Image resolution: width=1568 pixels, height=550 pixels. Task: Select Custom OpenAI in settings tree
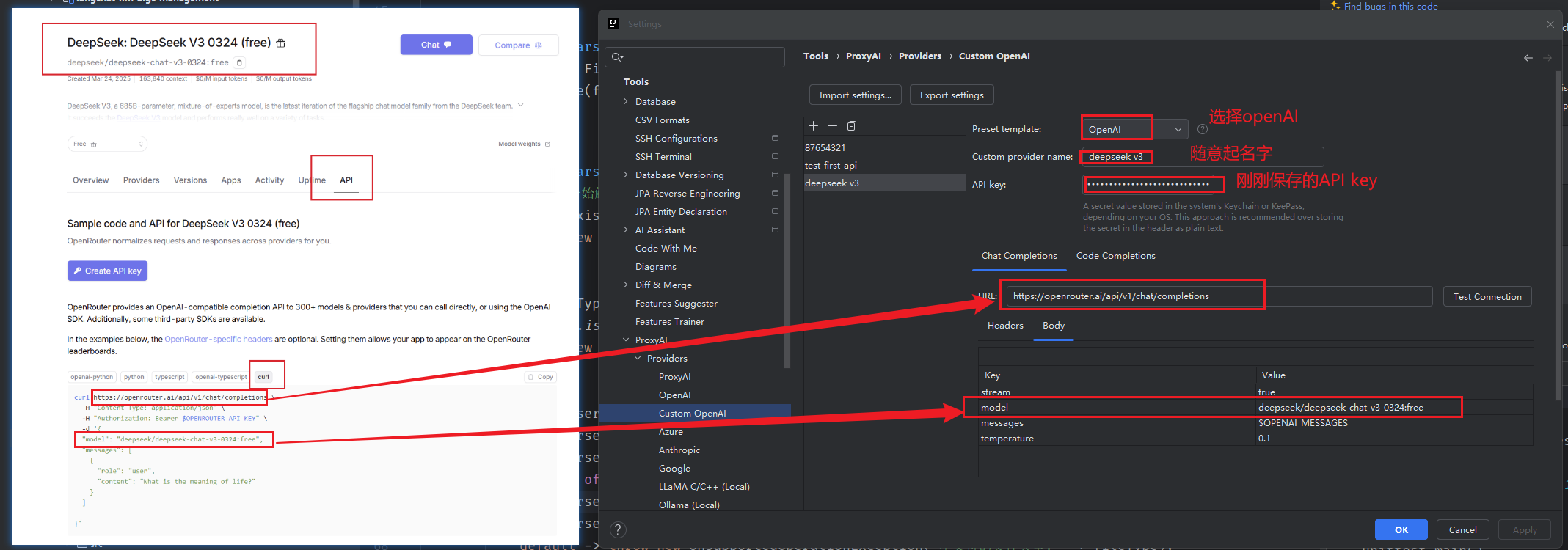click(x=694, y=413)
